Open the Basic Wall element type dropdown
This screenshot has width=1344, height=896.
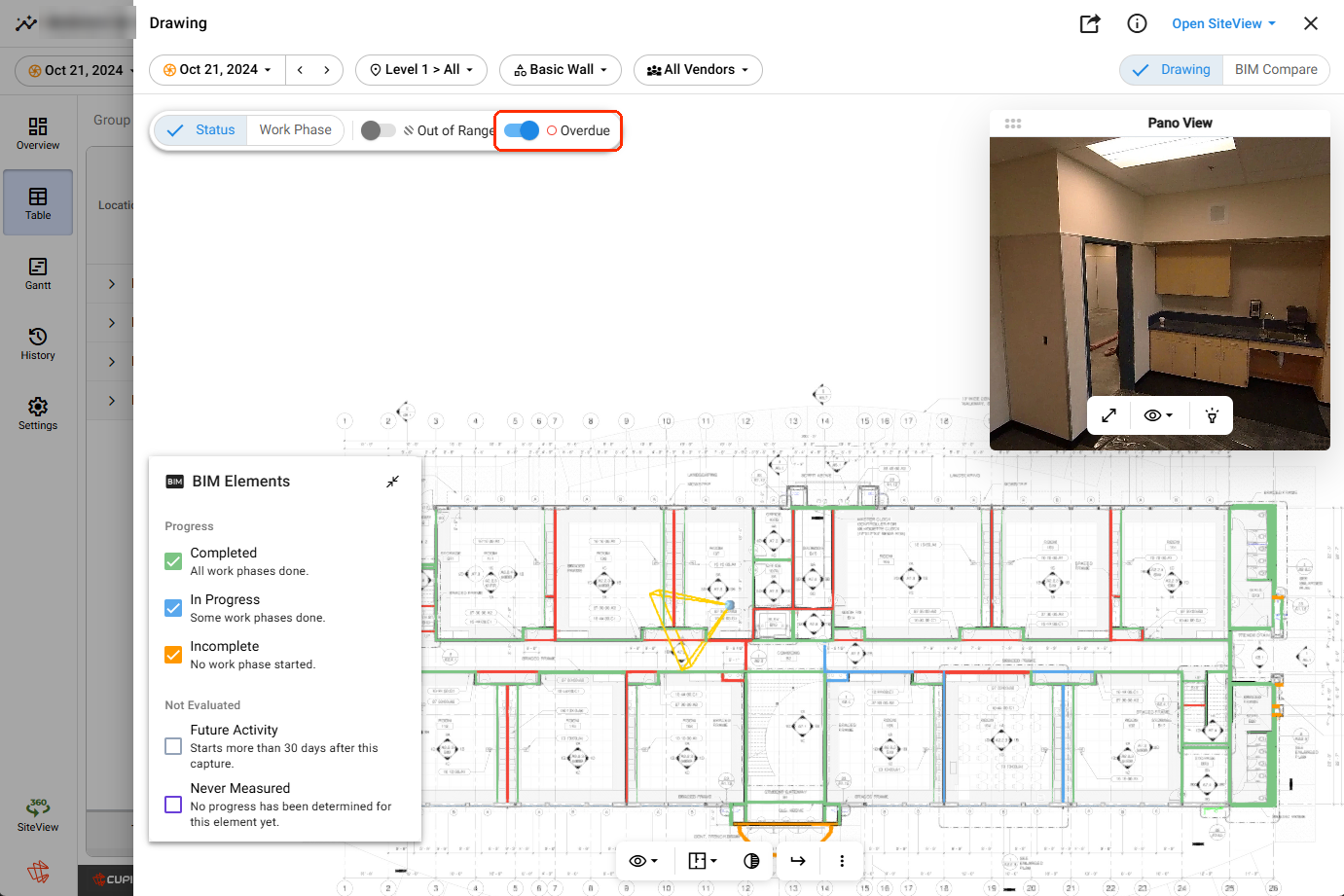click(561, 70)
